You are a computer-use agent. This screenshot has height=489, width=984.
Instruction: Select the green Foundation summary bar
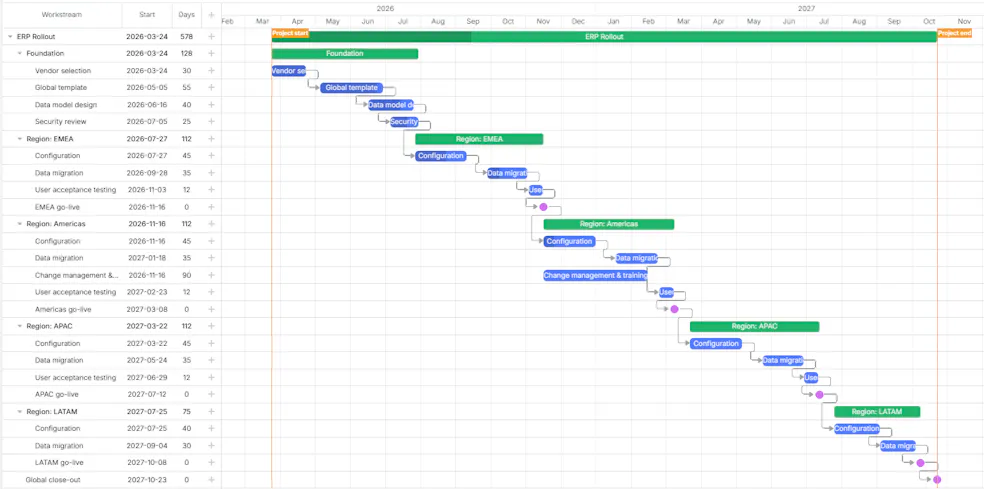click(345, 53)
